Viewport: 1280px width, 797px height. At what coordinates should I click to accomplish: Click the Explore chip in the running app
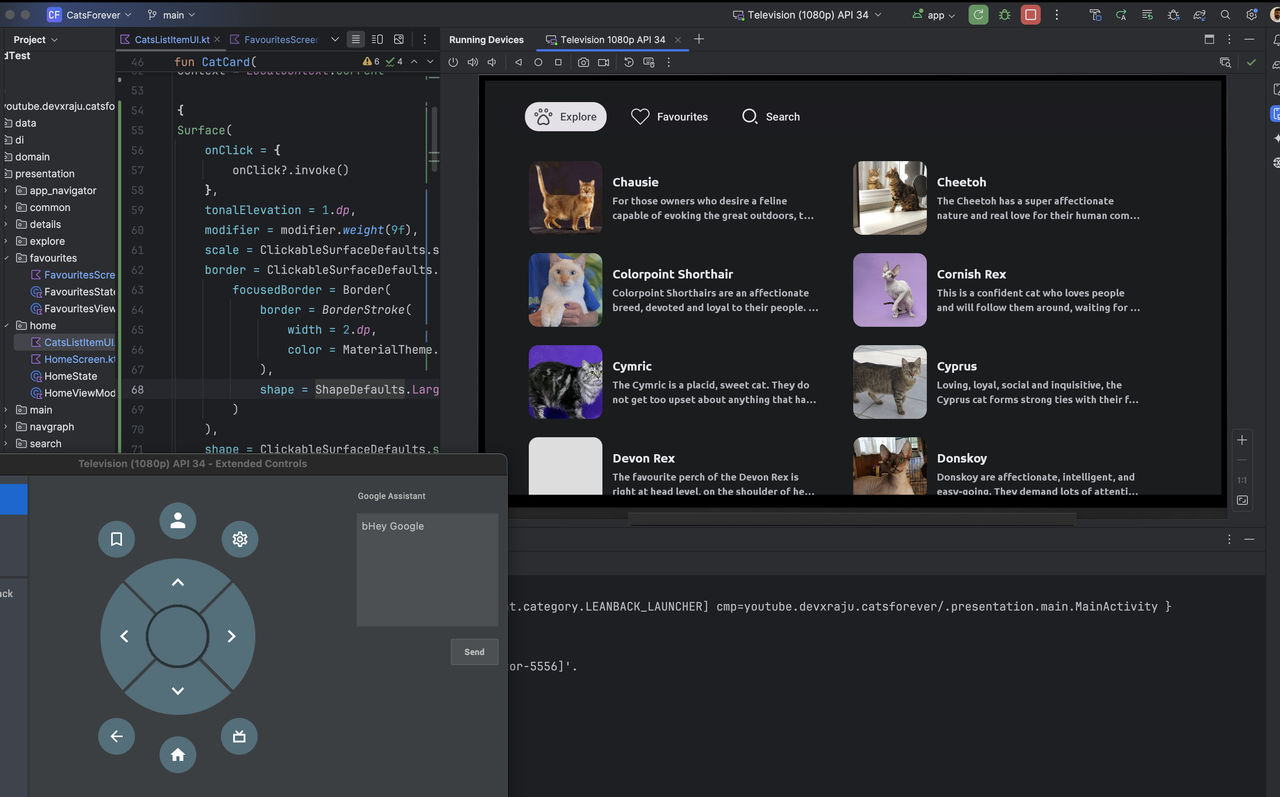click(x=565, y=116)
